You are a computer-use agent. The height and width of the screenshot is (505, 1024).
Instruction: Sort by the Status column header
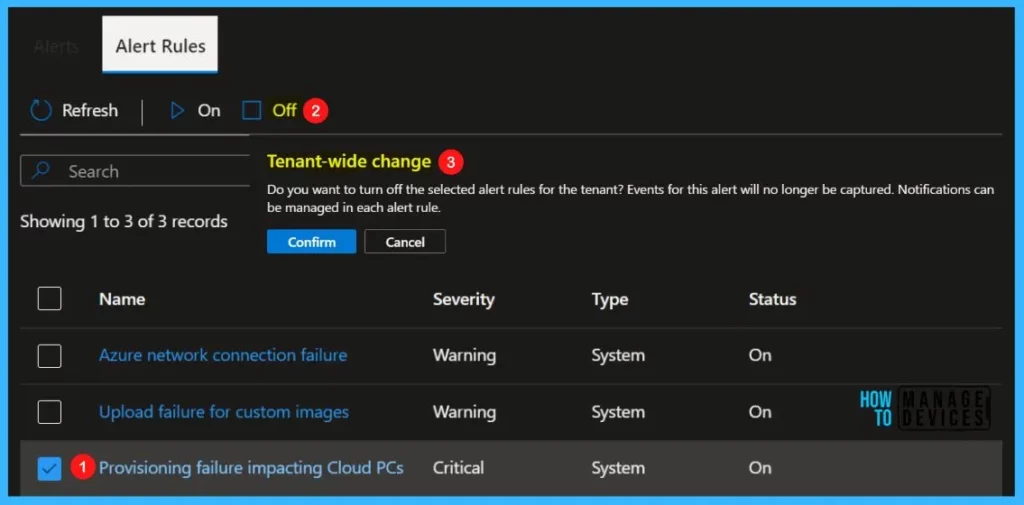tap(773, 299)
